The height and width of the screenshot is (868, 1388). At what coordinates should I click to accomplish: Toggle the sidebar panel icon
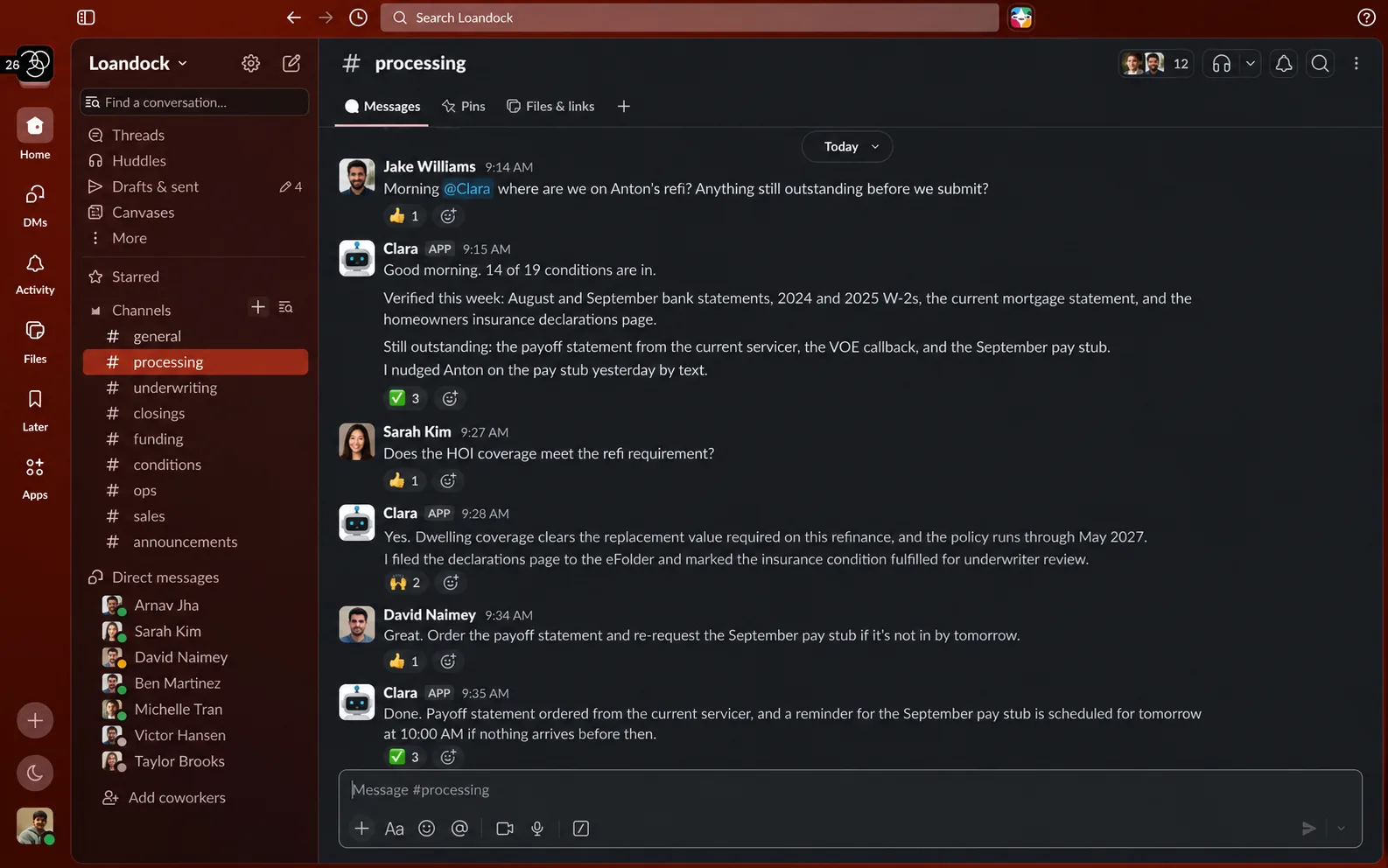pos(86,17)
